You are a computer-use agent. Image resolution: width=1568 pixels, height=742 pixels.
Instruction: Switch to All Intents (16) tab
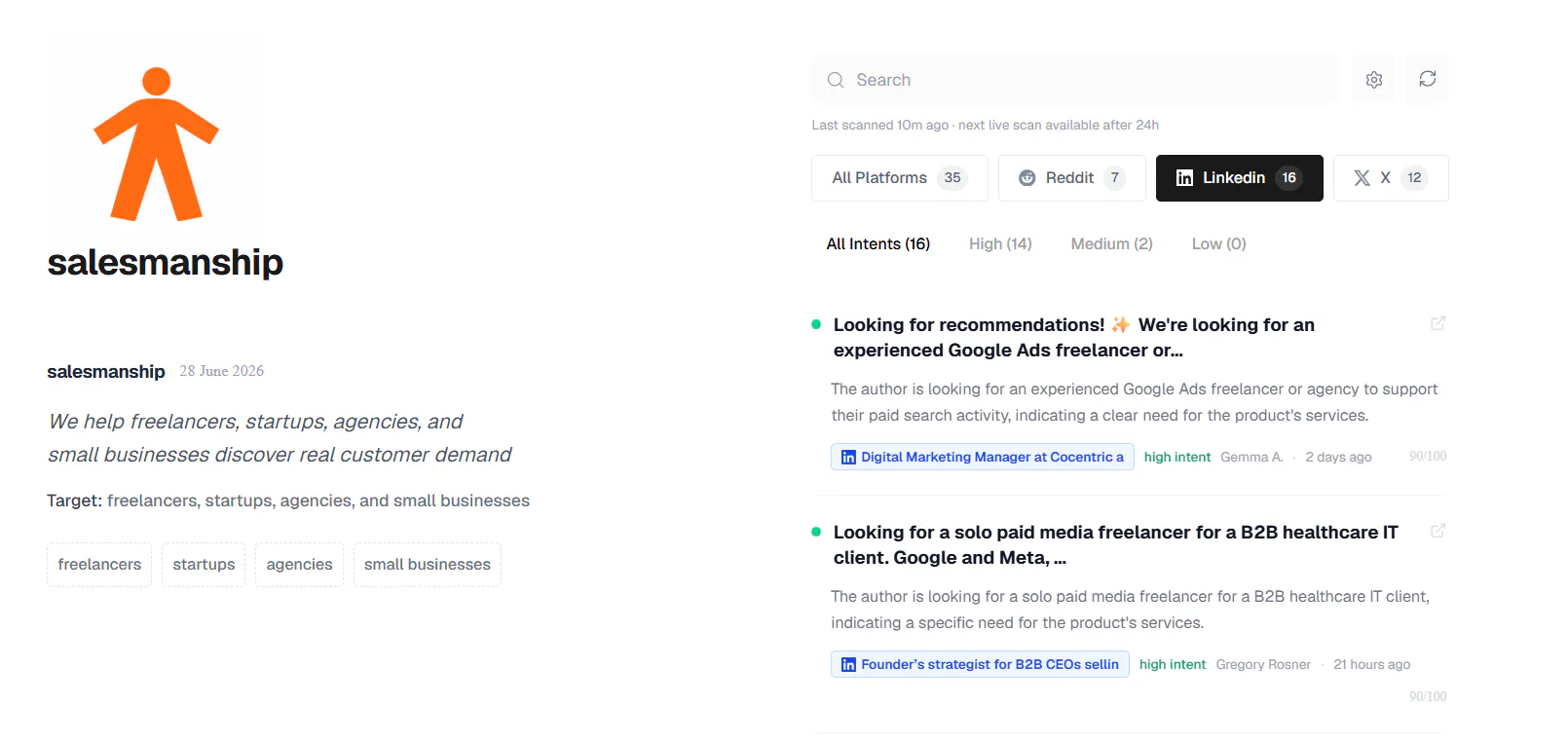point(878,243)
